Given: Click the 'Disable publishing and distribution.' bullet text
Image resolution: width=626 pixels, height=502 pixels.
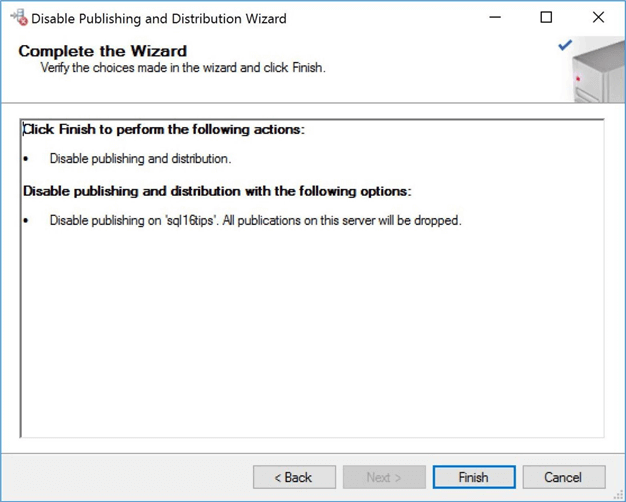Looking at the screenshot, I should (x=141, y=159).
